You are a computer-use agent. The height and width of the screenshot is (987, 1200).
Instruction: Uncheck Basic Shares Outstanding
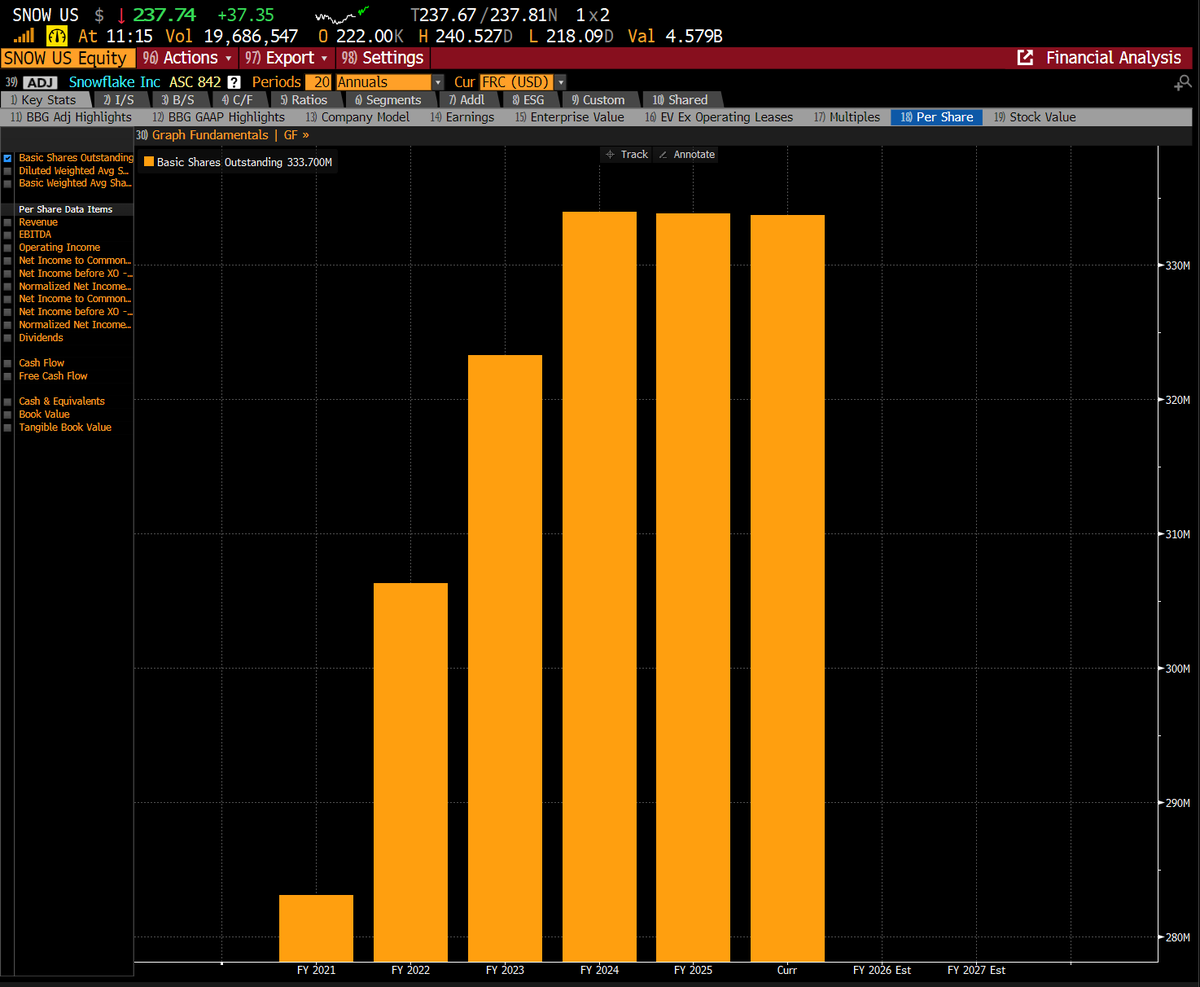coord(7,158)
